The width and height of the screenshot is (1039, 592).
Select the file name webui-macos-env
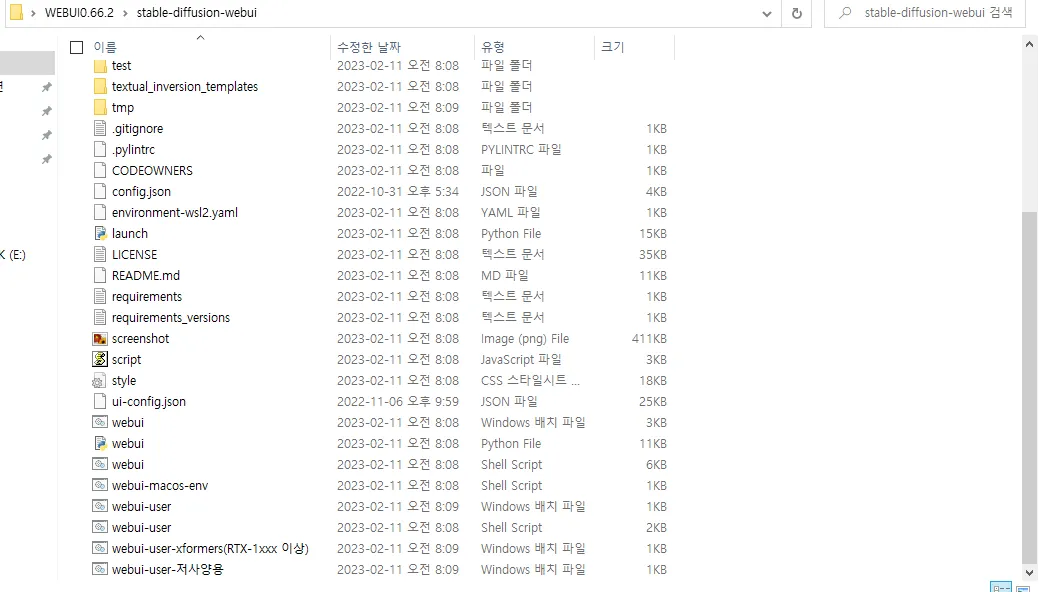click(x=160, y=485)
